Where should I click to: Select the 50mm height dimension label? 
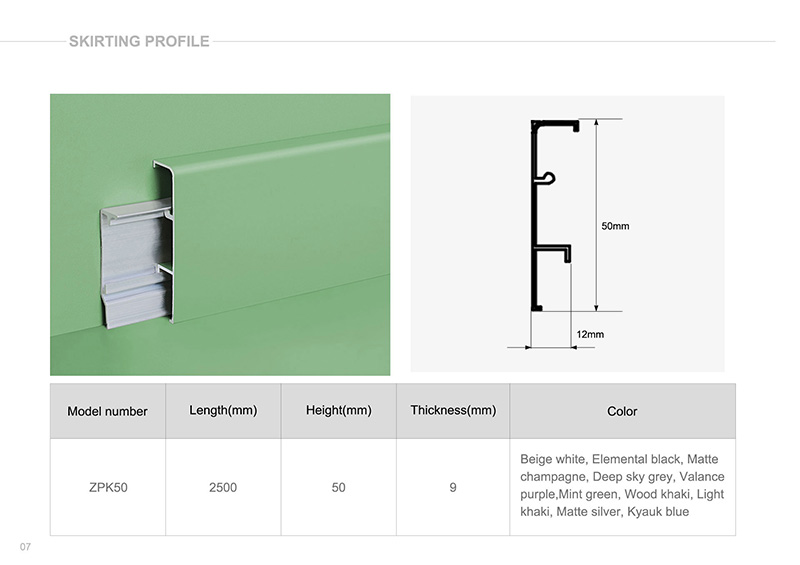pos(615,226)
